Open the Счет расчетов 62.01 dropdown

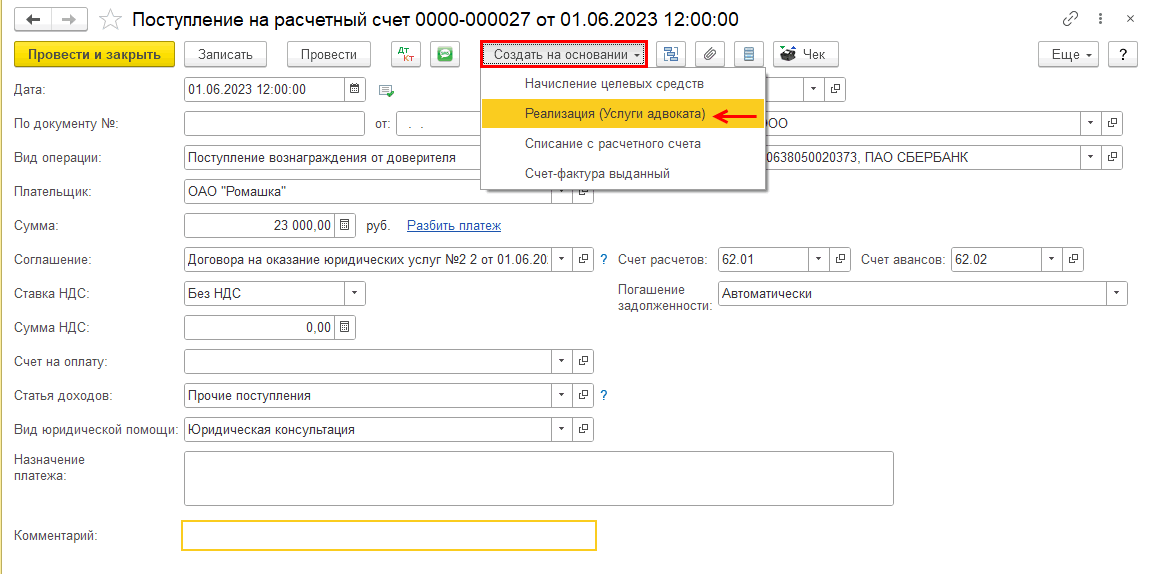819,260
